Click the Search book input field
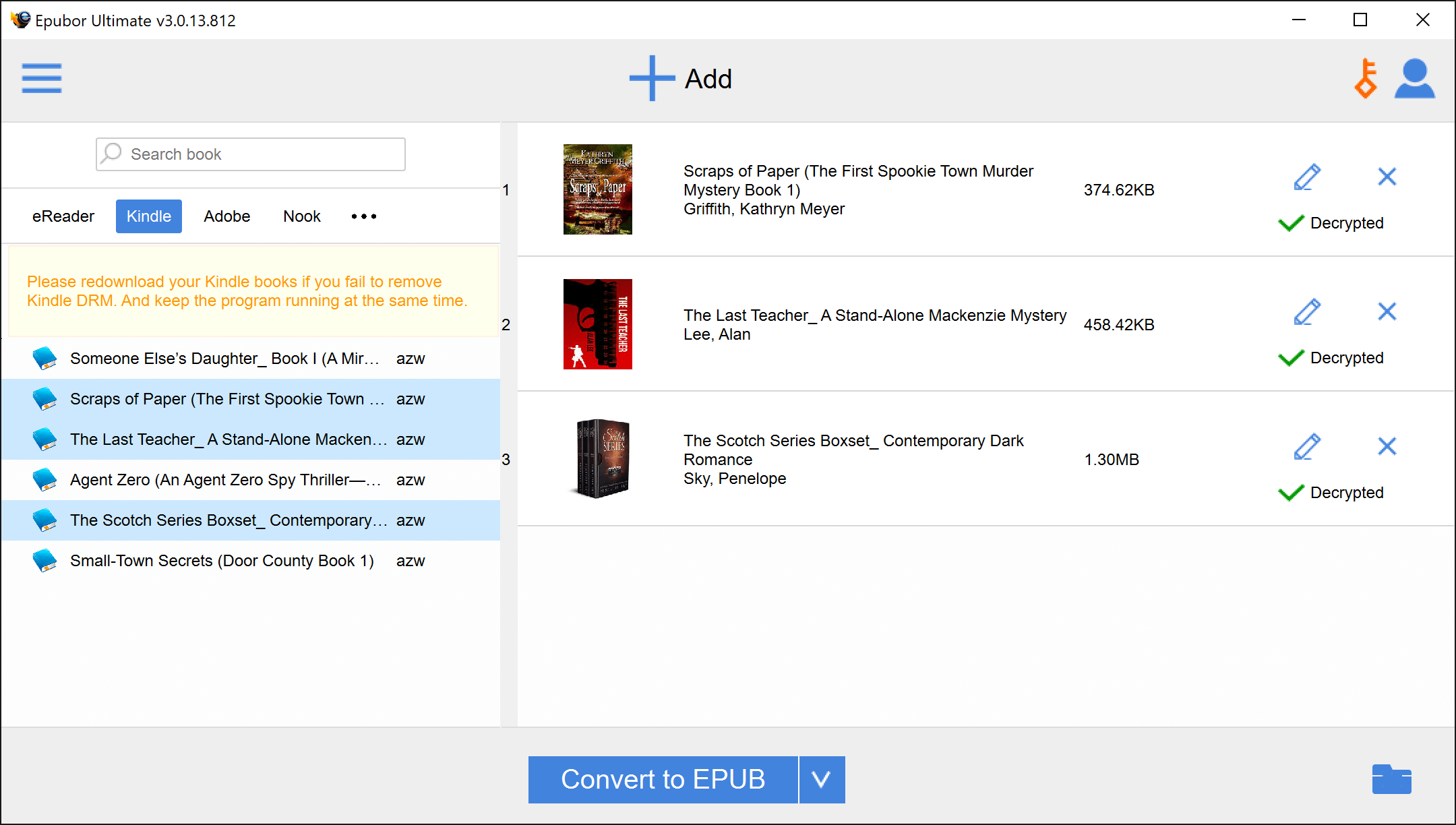 [x=251, y=154]
